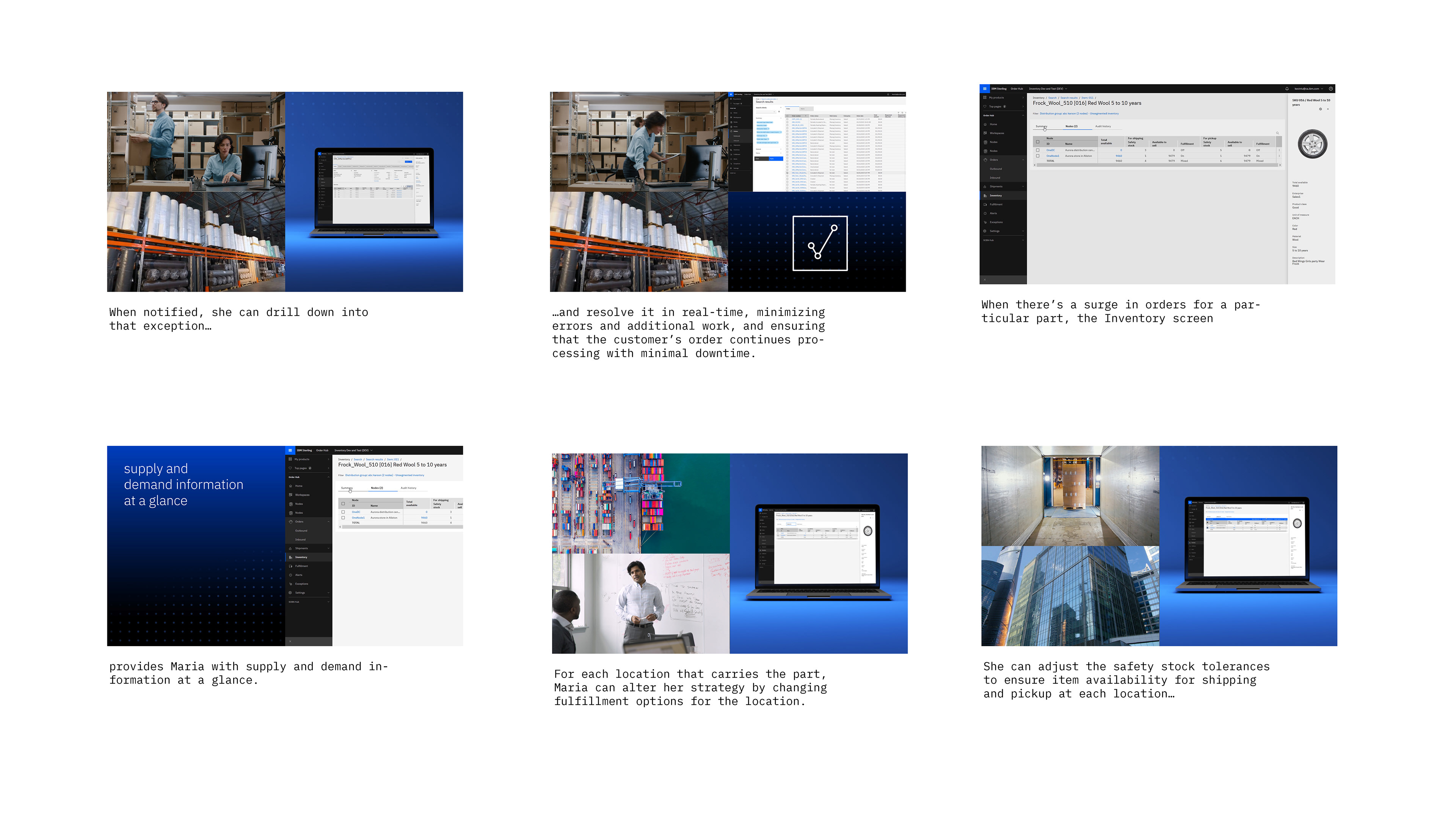This screenshot has width=1456, height=819.
Task: Close the SKU 016 details side panel
Action: pyautogui.click(x=1328, y=109)
